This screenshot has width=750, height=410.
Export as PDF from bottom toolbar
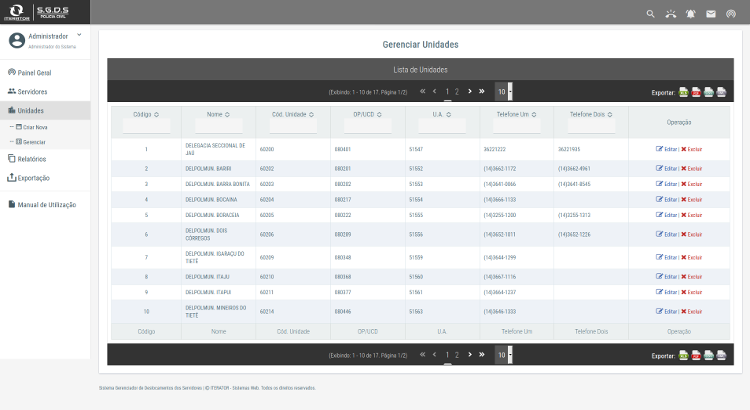click(x=696, y=355)
